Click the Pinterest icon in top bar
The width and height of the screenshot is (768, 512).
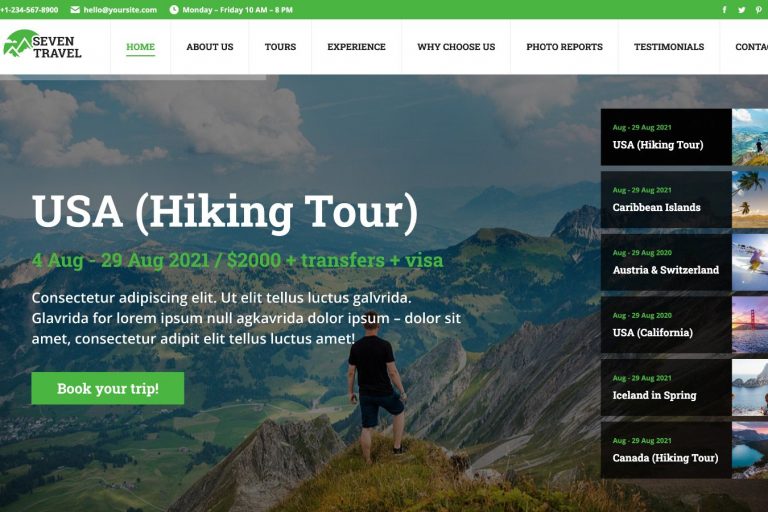[759, 10]
